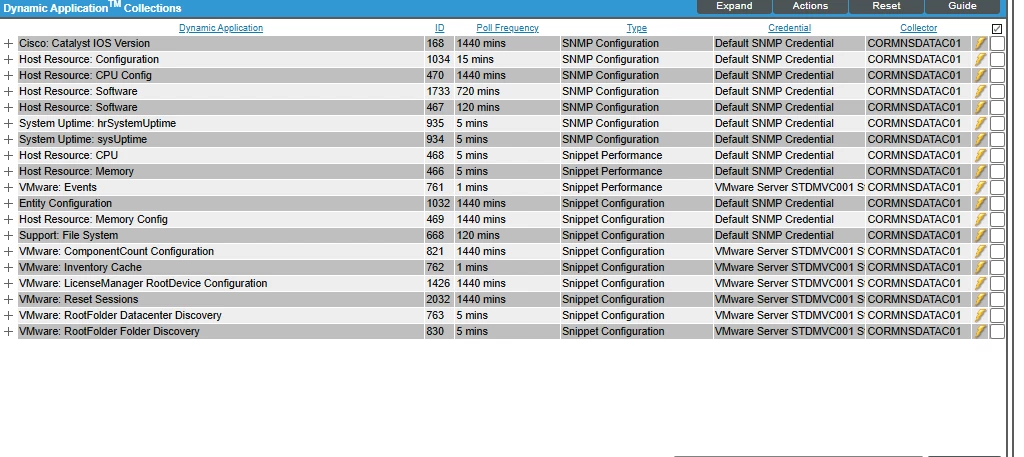Viewport: 1024px width, 457px height.
Task: Click lightning icon for Host Resource: CPU row
Action: 980,155
